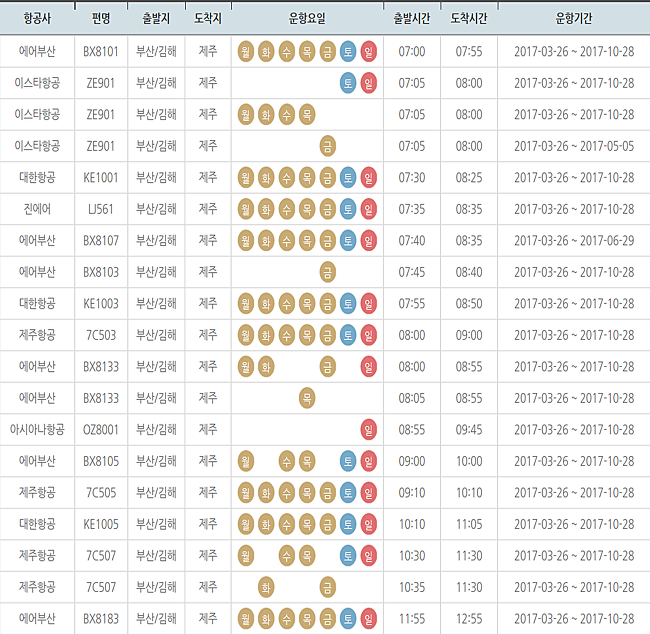Image resolution: width=650 pixels, height=634 pixels.
Task: Select flight number BX8107
Action: pos(101,240)
